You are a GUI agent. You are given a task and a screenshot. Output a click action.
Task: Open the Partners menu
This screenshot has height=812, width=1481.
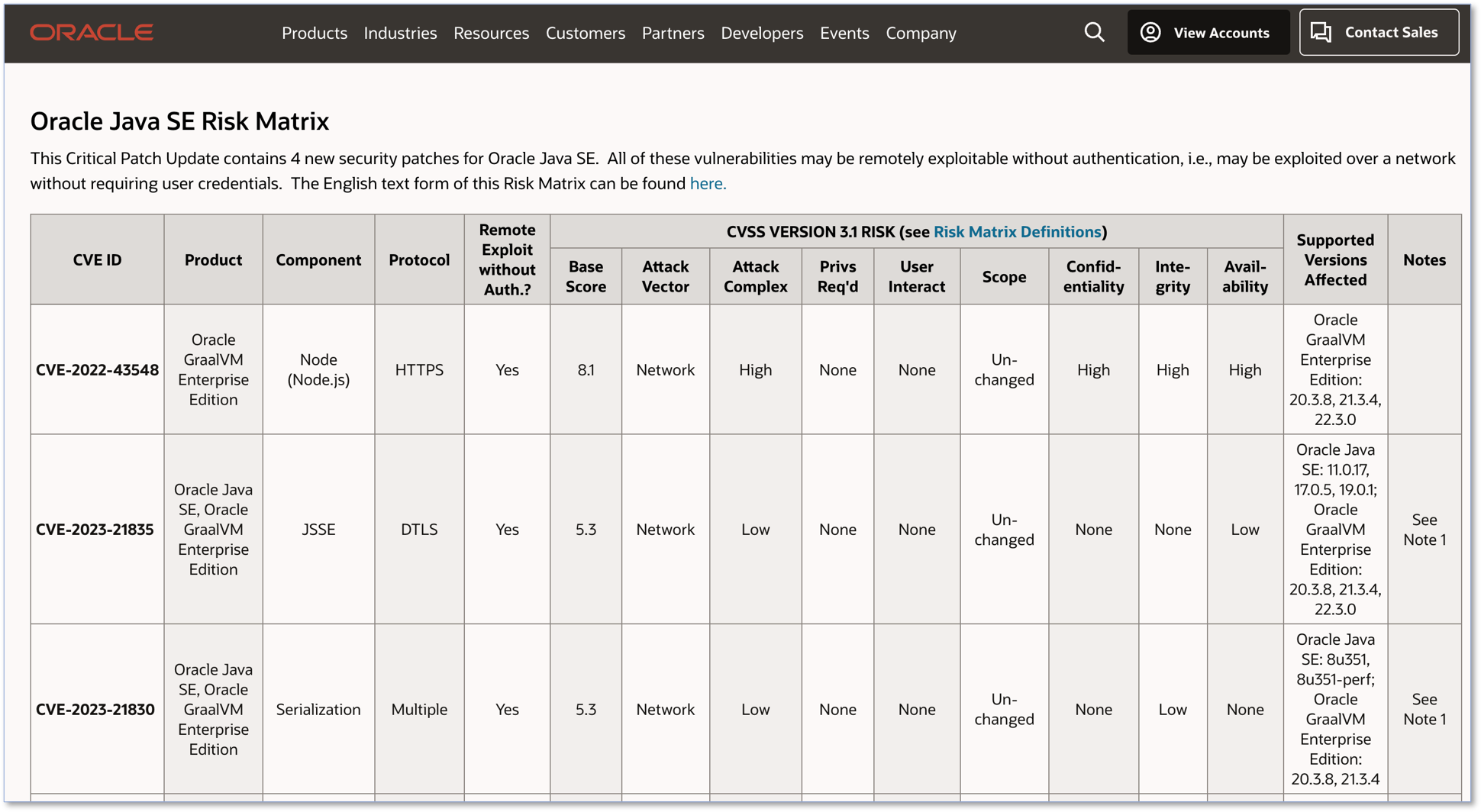click(x=673, y=33)
